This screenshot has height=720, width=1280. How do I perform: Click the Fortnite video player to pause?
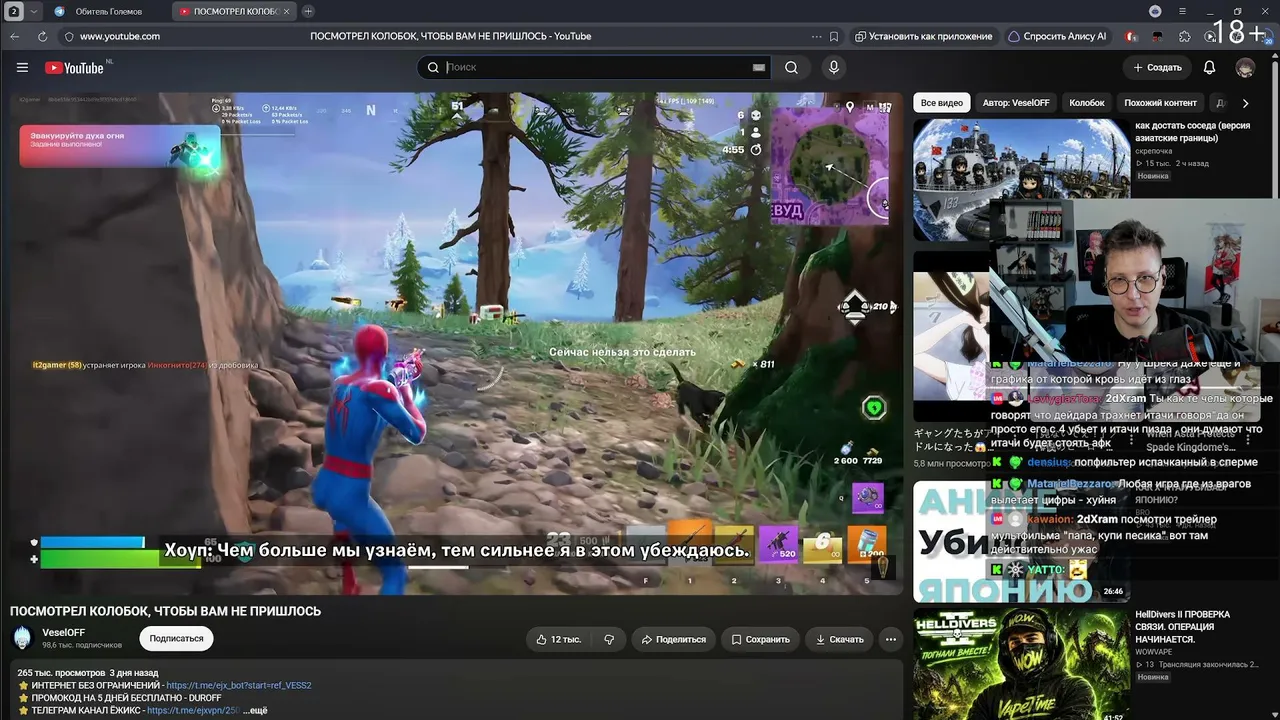(458, 343)
